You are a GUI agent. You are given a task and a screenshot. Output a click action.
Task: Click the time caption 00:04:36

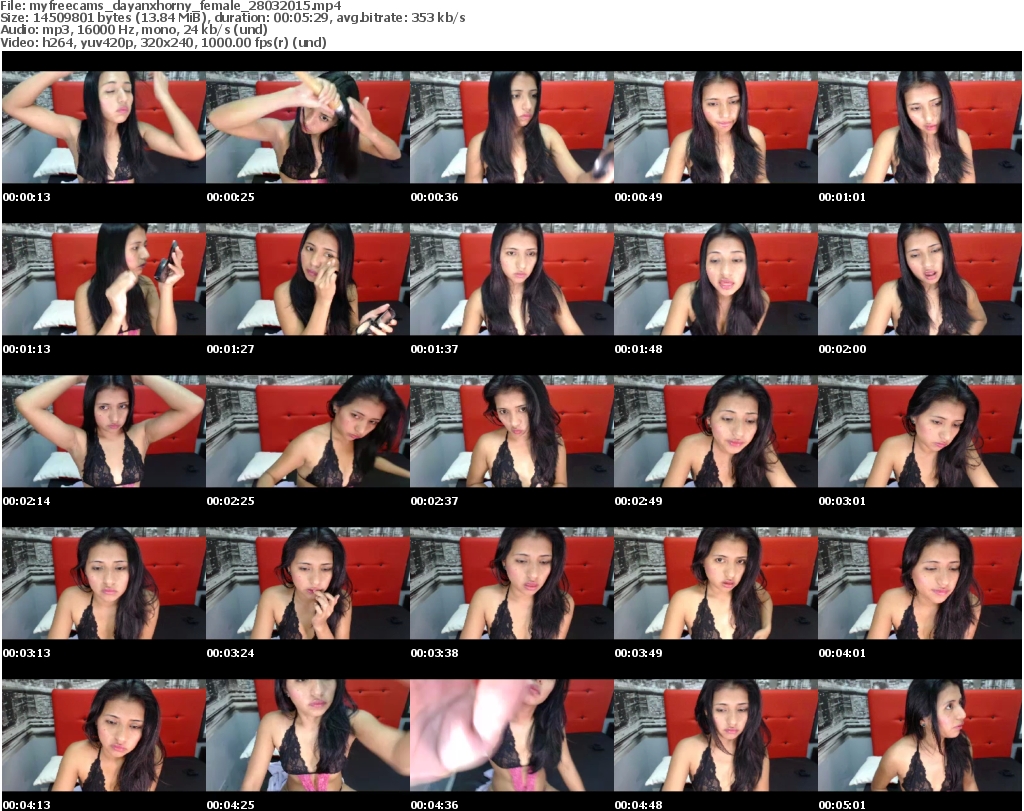coord(434,805)
